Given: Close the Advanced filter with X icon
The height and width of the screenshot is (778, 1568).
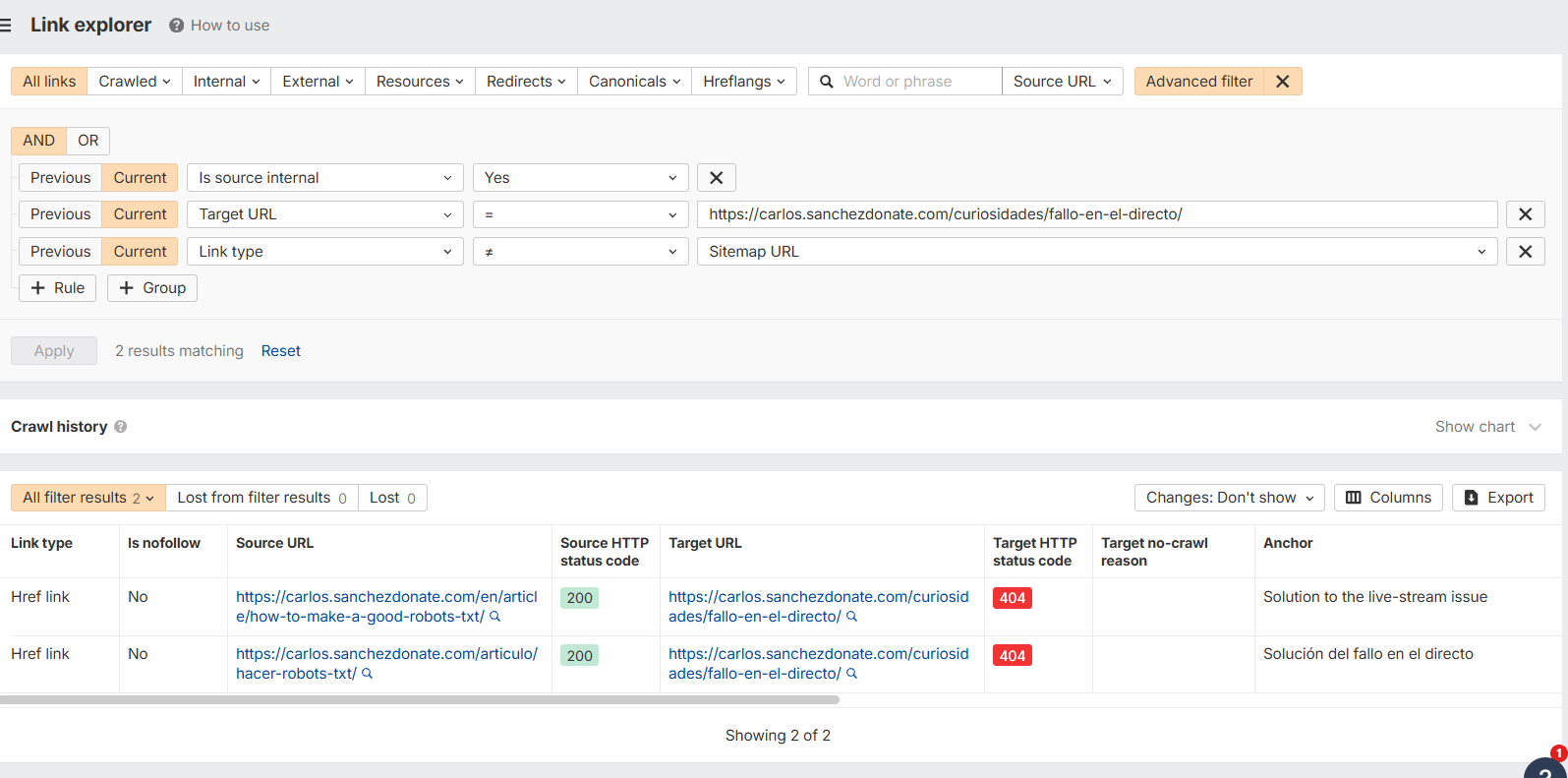Looking at the screenshot, I should 1282,82.
